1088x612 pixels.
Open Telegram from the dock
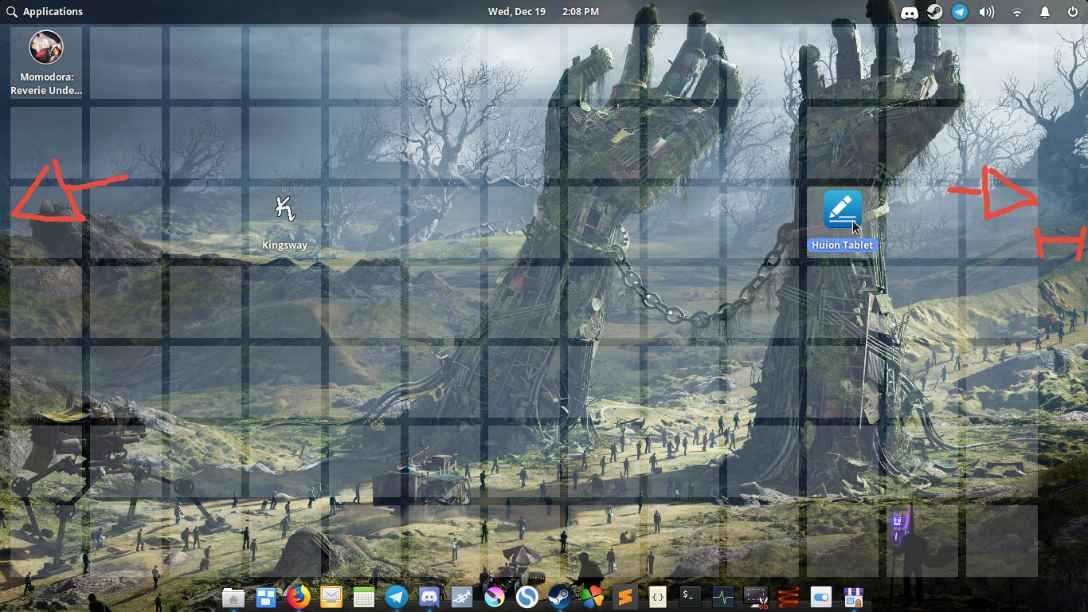[396, 597]
